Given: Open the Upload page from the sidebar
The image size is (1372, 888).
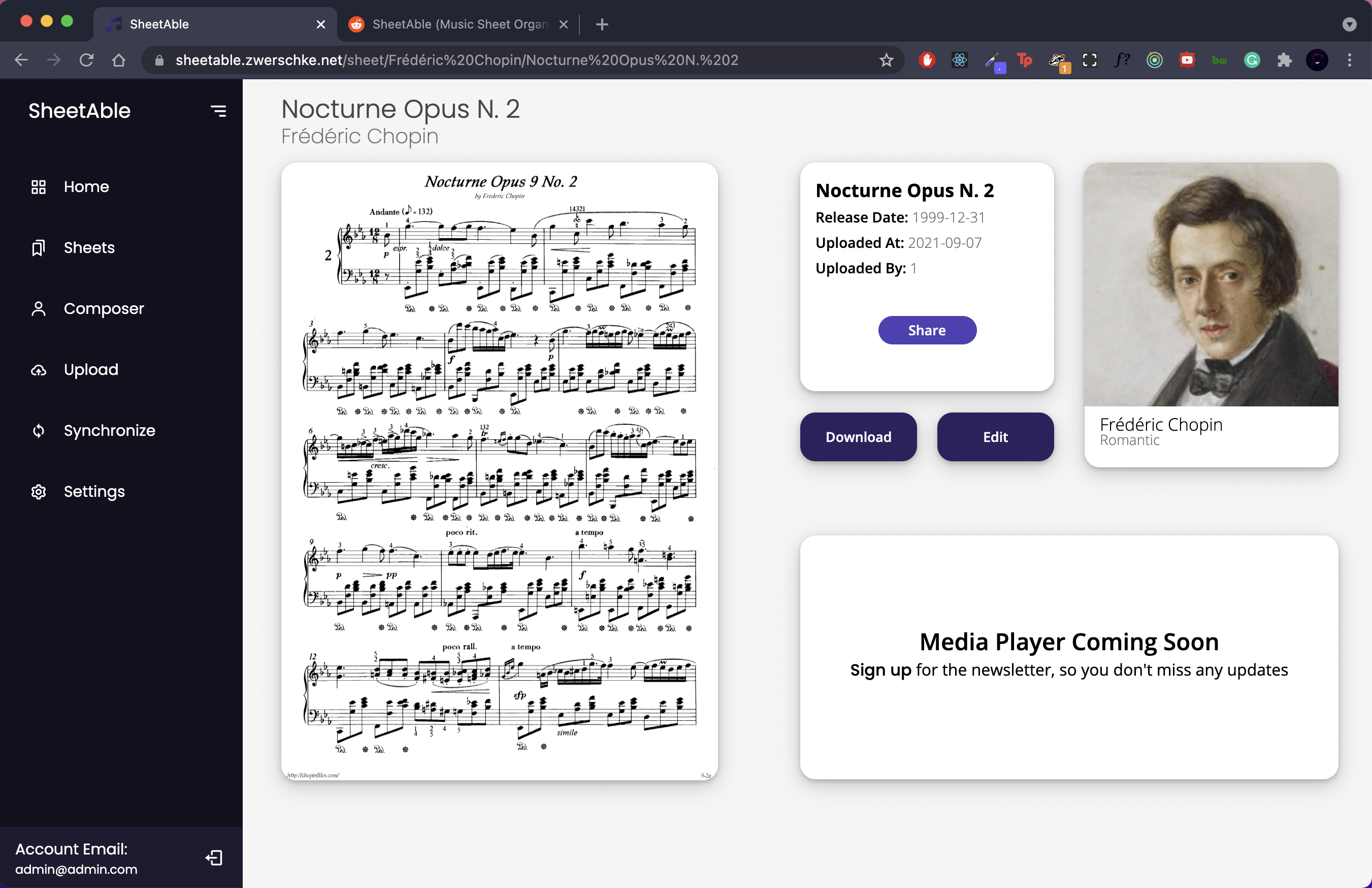Looking at the screenshot, I should (90, 370).
